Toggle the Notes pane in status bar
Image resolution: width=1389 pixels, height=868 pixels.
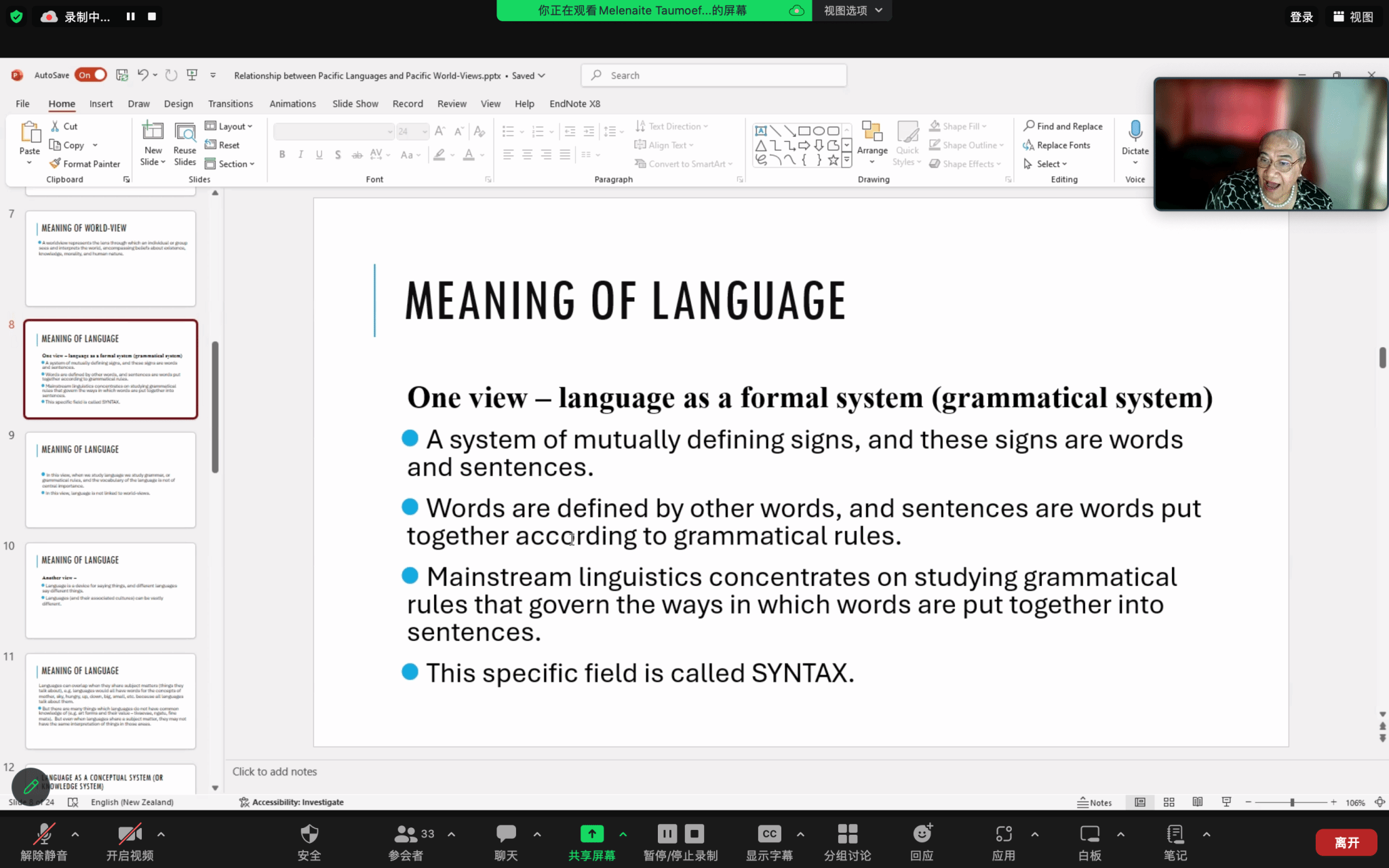[x=1095, y=802]
